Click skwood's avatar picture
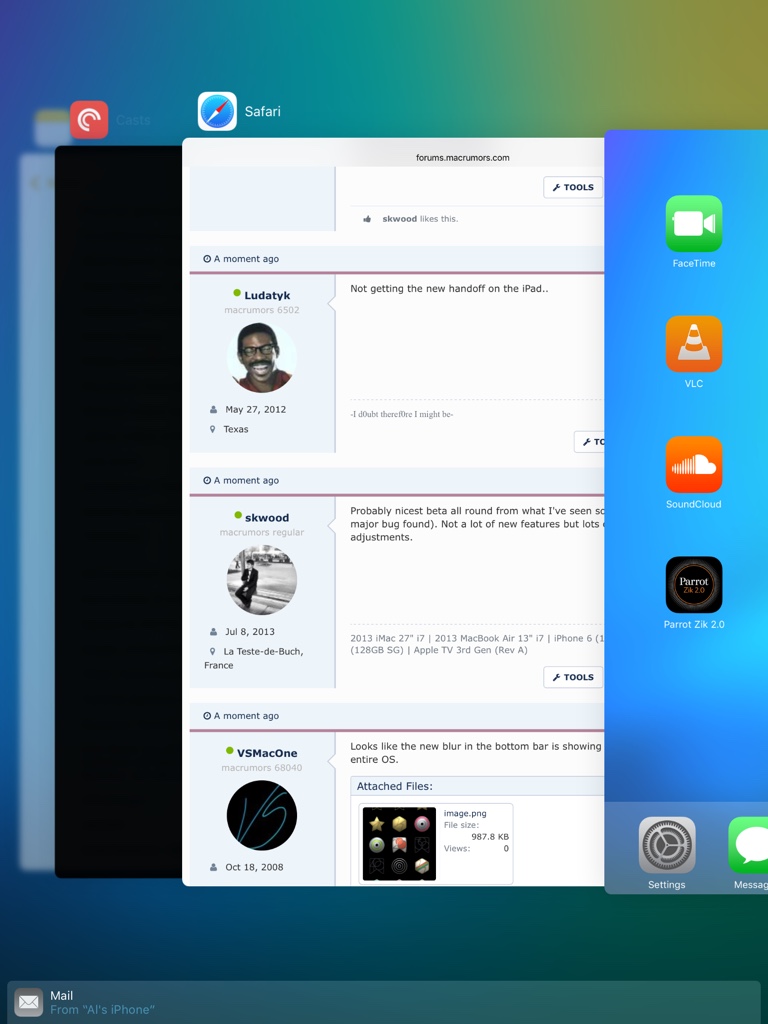 click(262, 580)
